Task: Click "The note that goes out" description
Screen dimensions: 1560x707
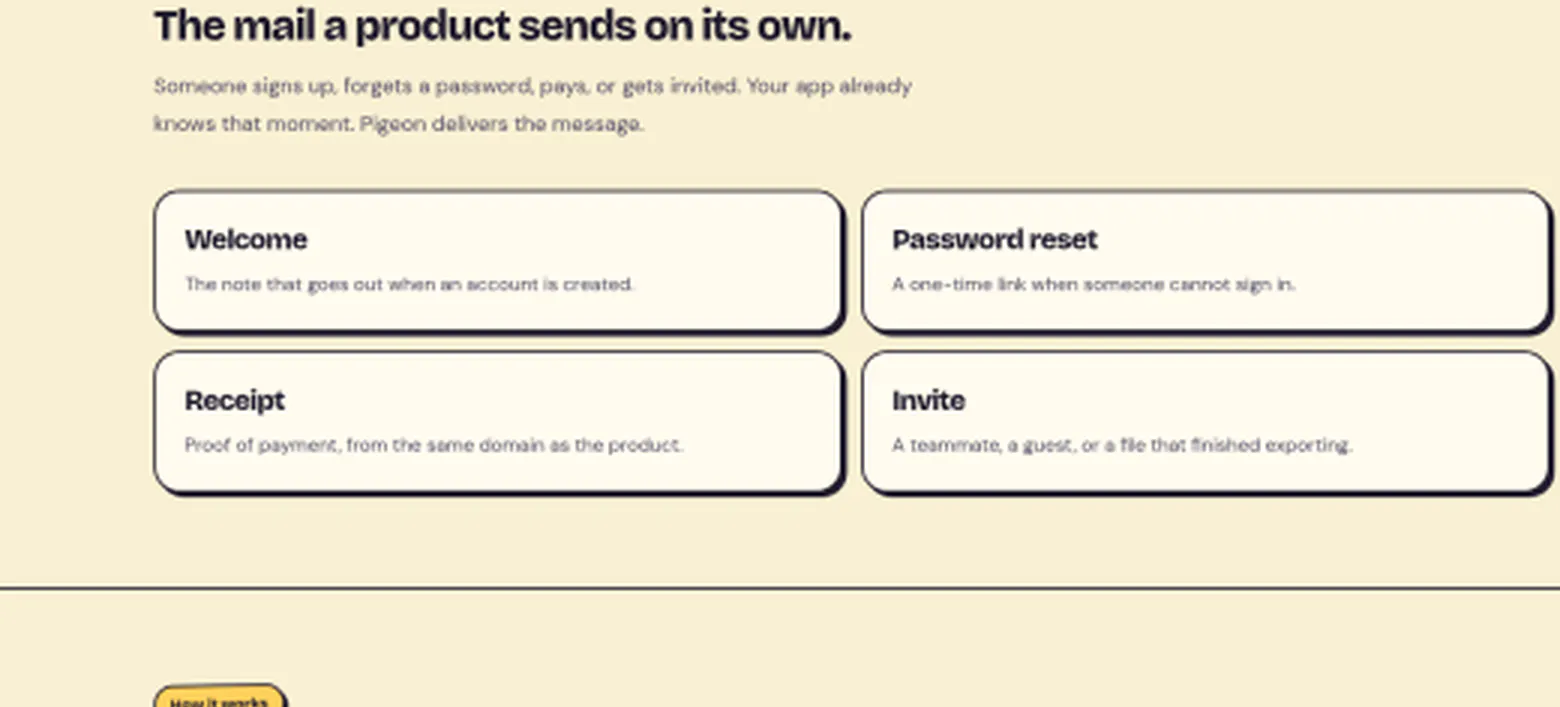Action: [x=409, y=284]
